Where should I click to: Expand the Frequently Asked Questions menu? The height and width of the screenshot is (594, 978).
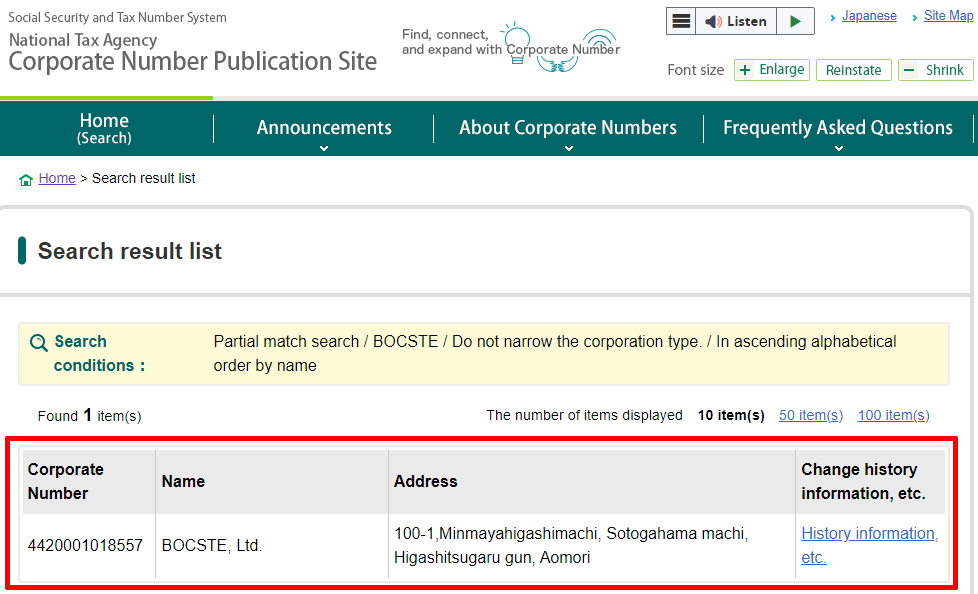point(837,129)
